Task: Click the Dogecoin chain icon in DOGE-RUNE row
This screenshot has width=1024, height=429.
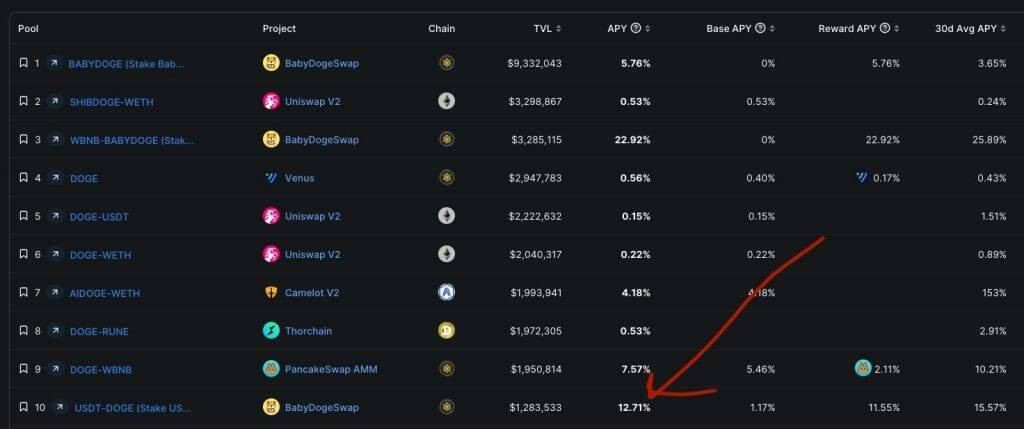Action: pos(447,331)
